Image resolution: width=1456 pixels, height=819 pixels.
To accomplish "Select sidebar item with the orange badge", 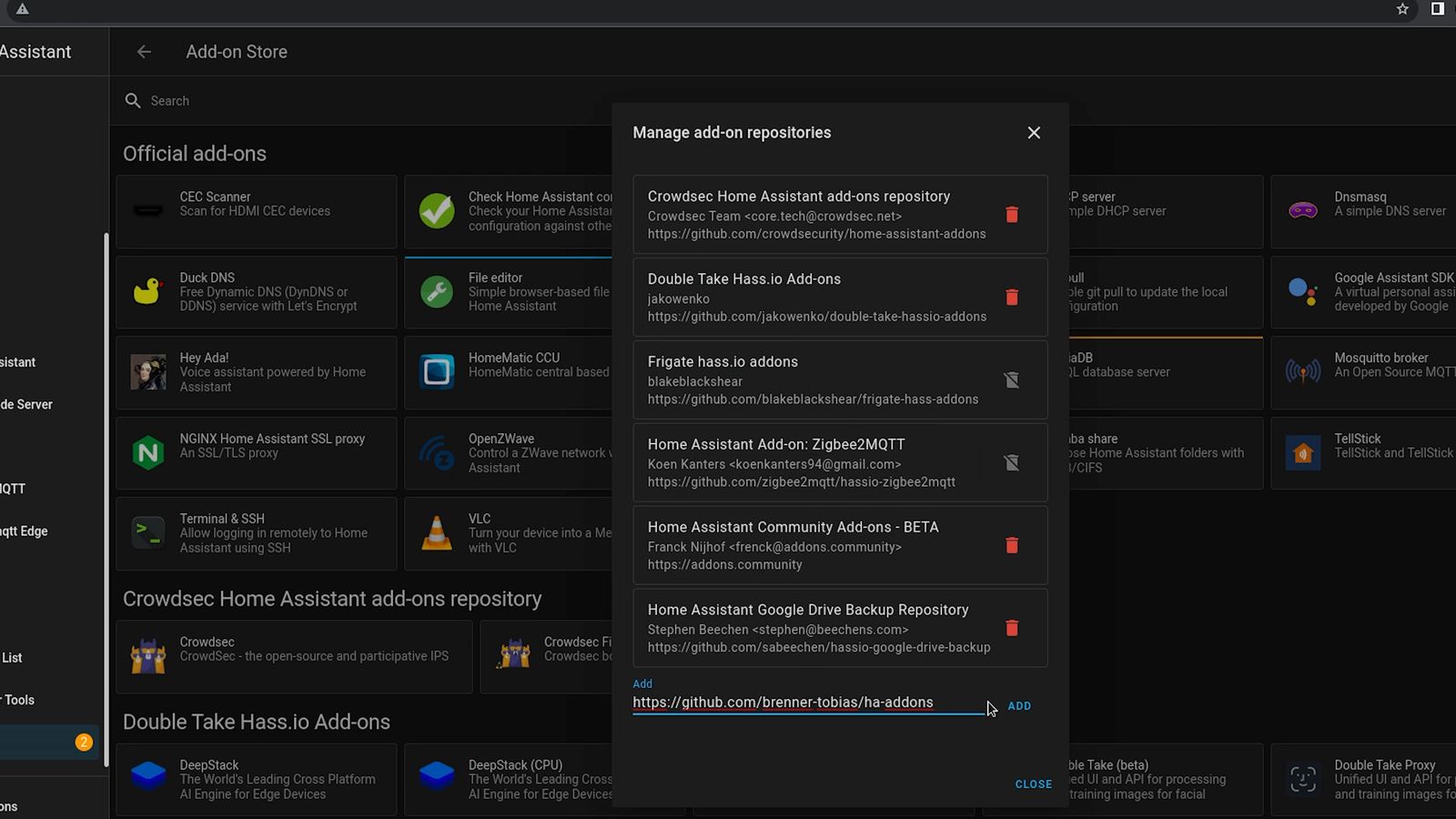I will tap(50, 743).
